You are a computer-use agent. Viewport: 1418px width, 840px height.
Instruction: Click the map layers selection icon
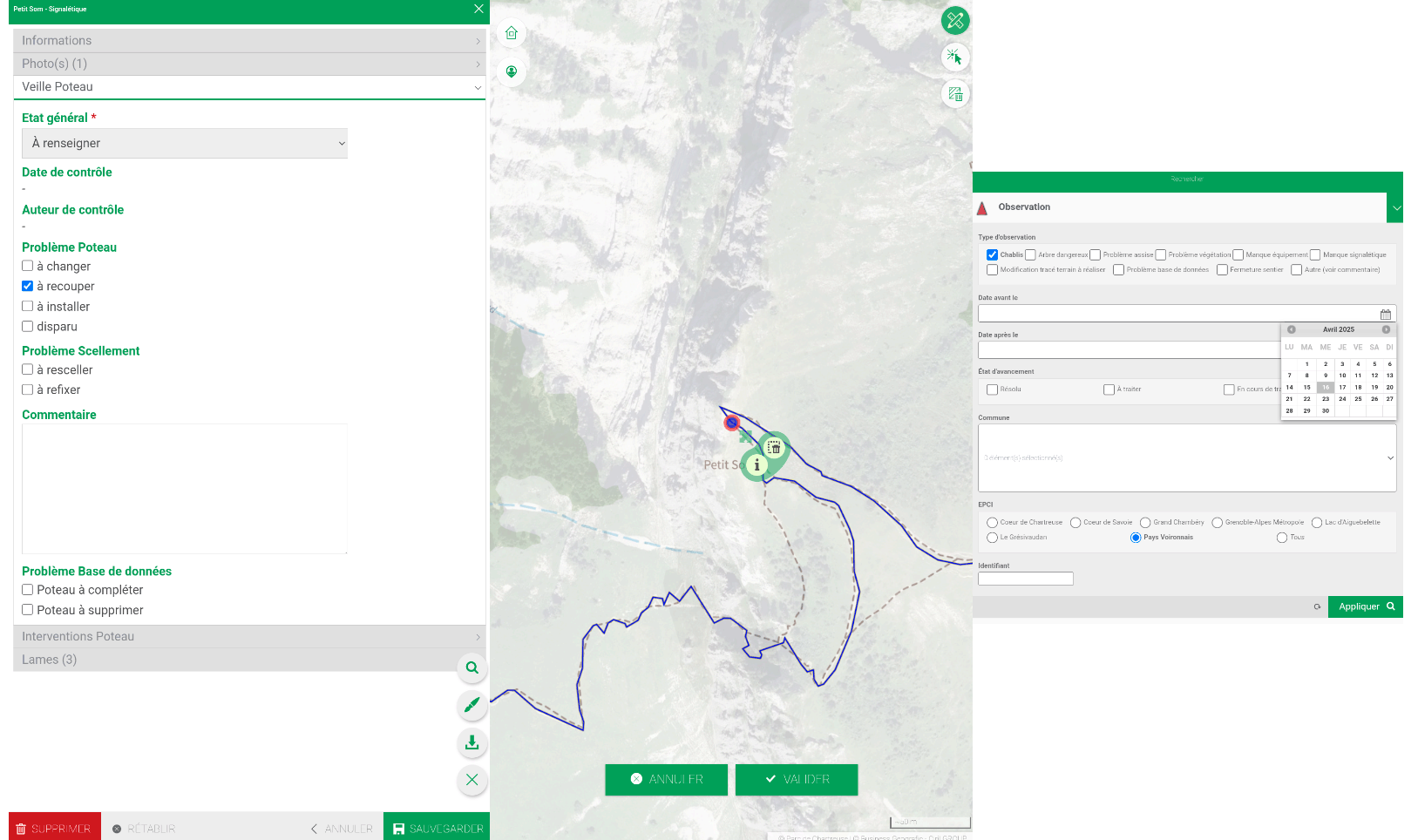pos(955,94)
